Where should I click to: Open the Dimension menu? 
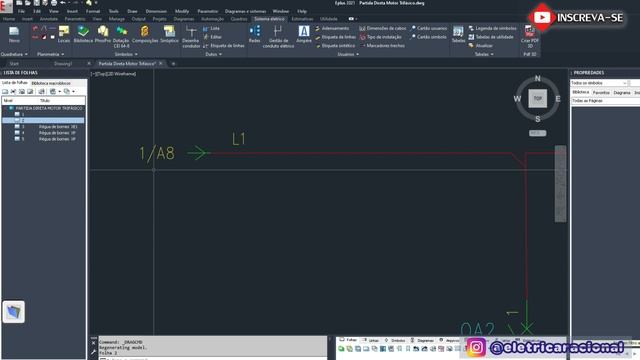[156, 11]
